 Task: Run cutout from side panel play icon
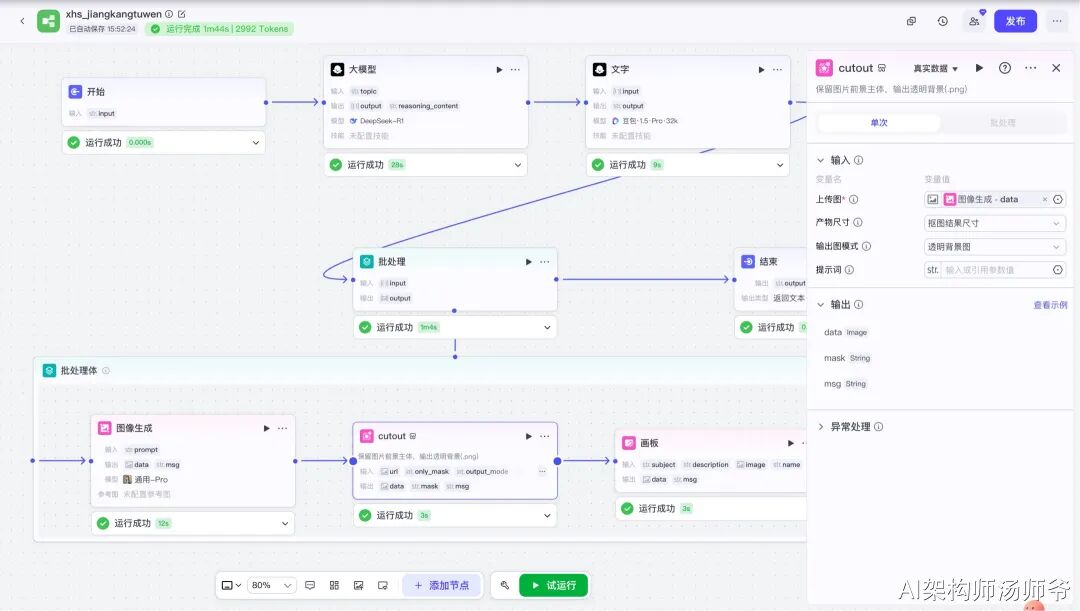[x=979, y=68]
